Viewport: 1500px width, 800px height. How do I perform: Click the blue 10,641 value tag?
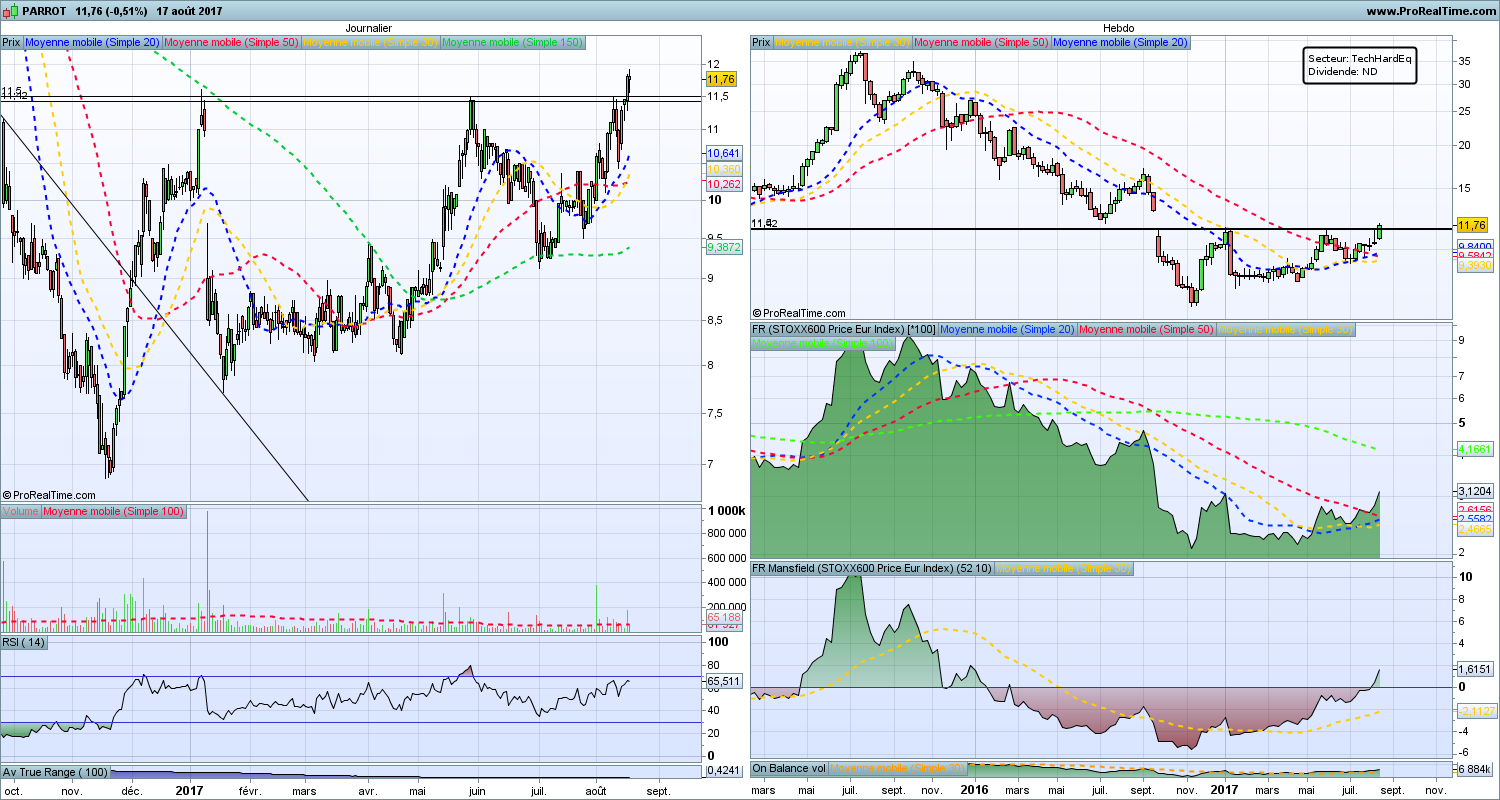click(x=723, y=153)
